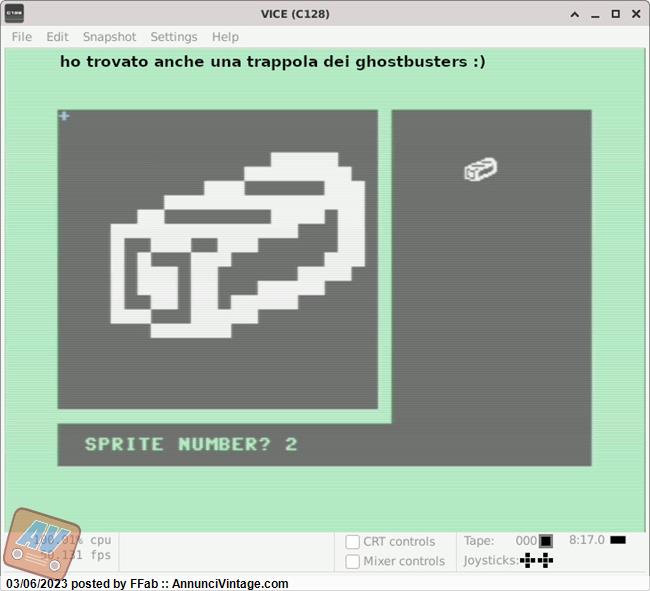Open the File menu
Image resolution: width=650 pixels, height=591 pixels.
click(22, 37)
